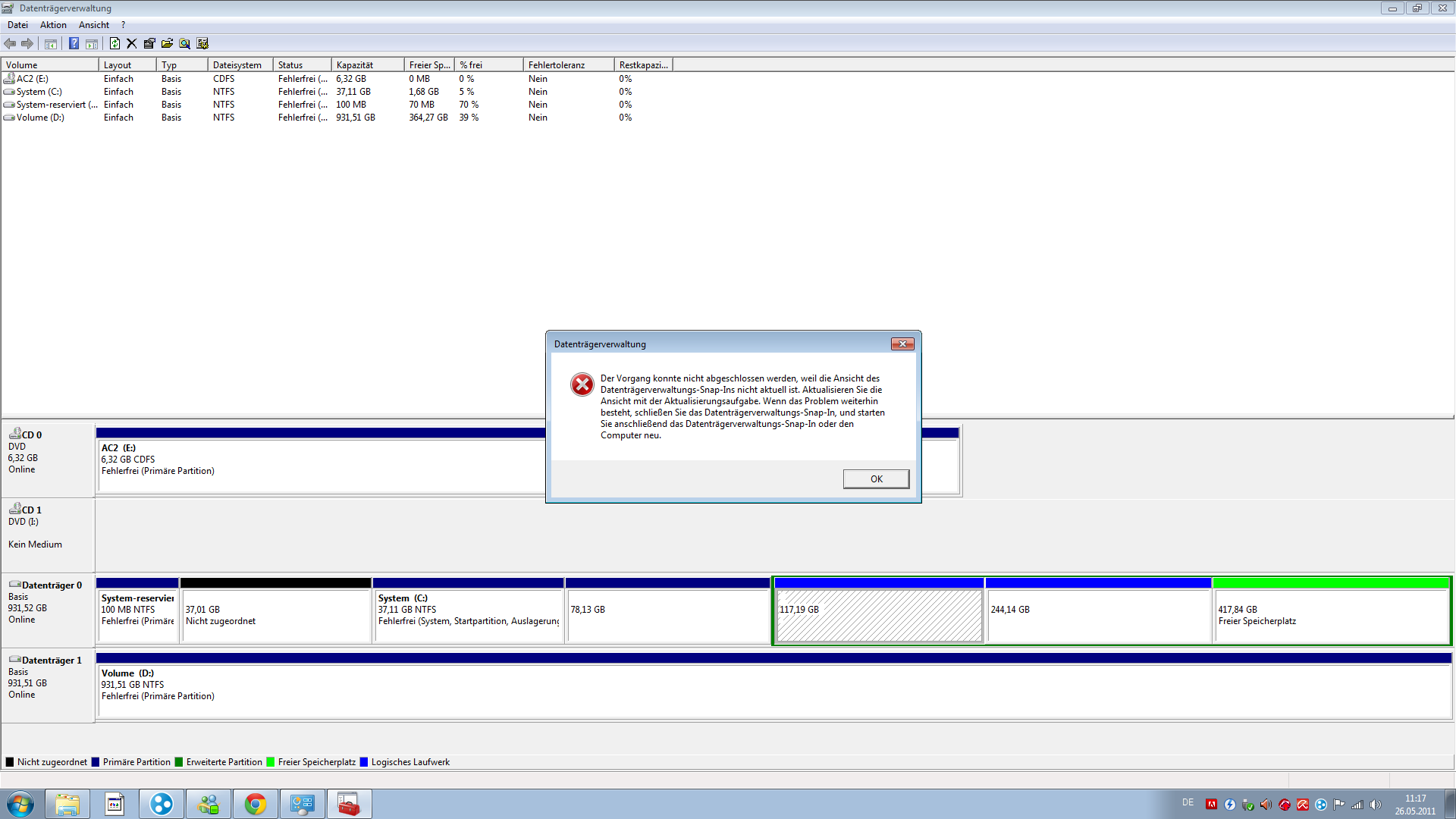
Task: Click the Settings wizard toolbar icon
Action: [202, 44]
